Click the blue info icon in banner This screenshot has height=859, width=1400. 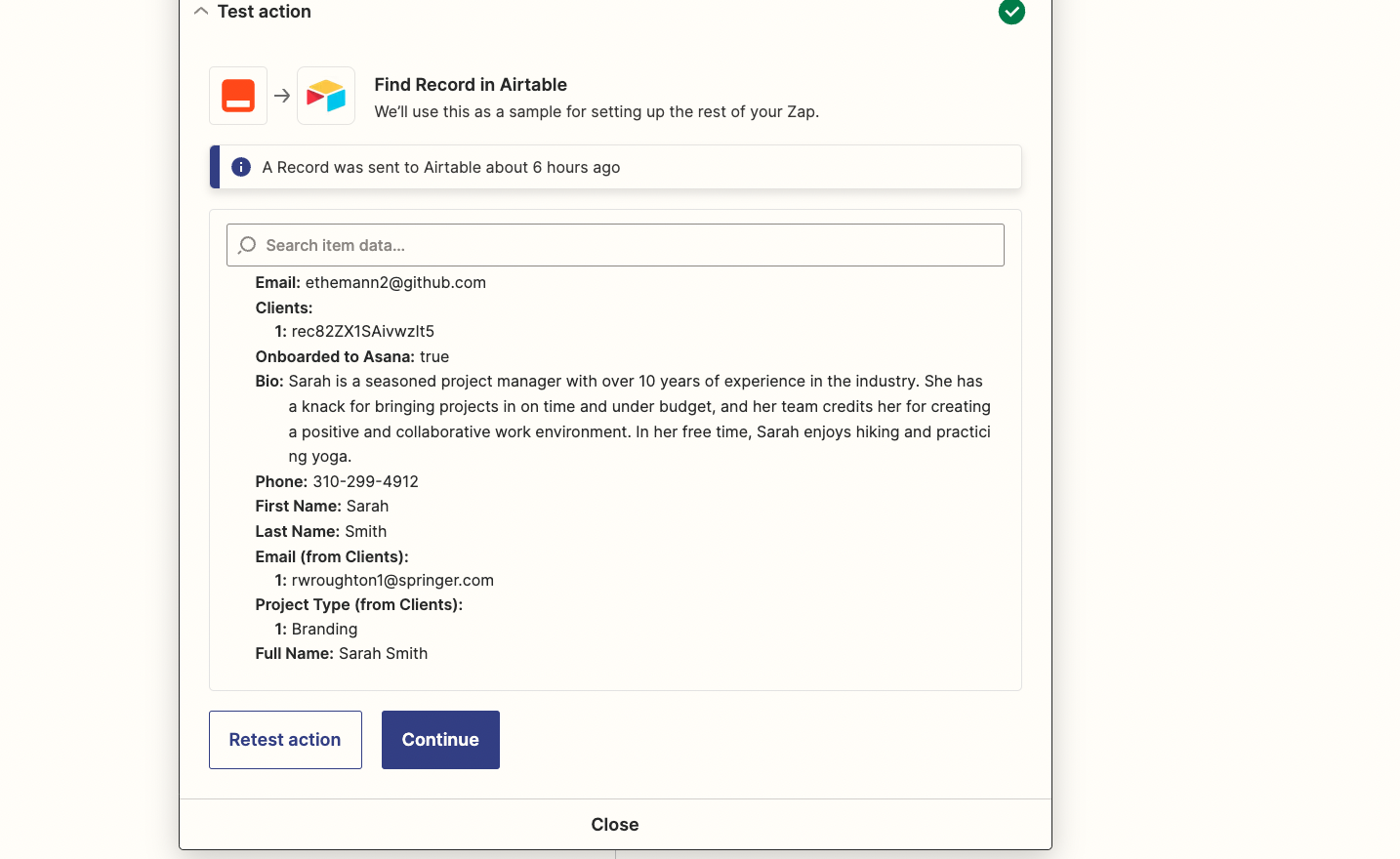[x=241, y=167]
